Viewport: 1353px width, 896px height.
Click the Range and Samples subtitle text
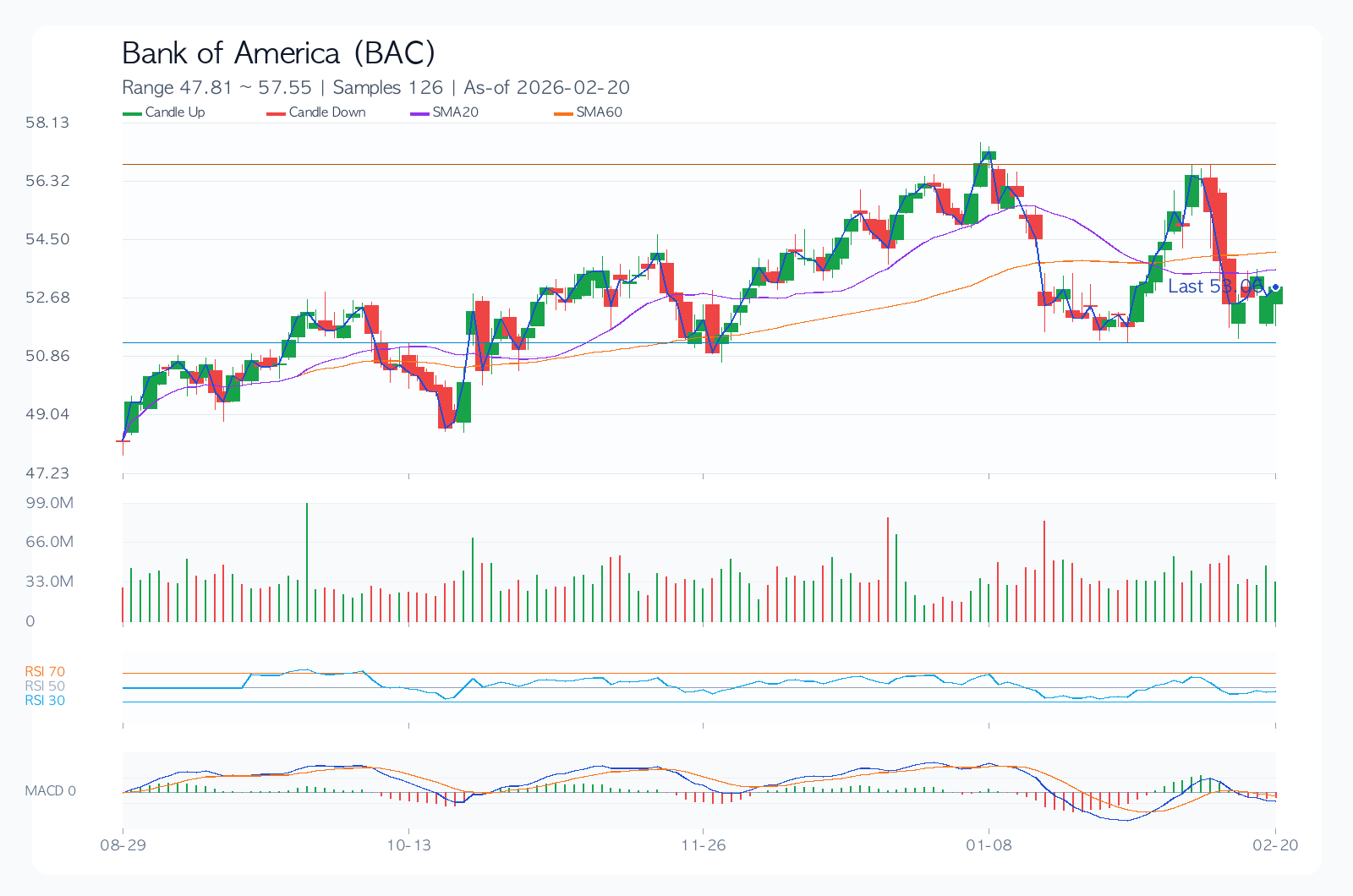375,88
